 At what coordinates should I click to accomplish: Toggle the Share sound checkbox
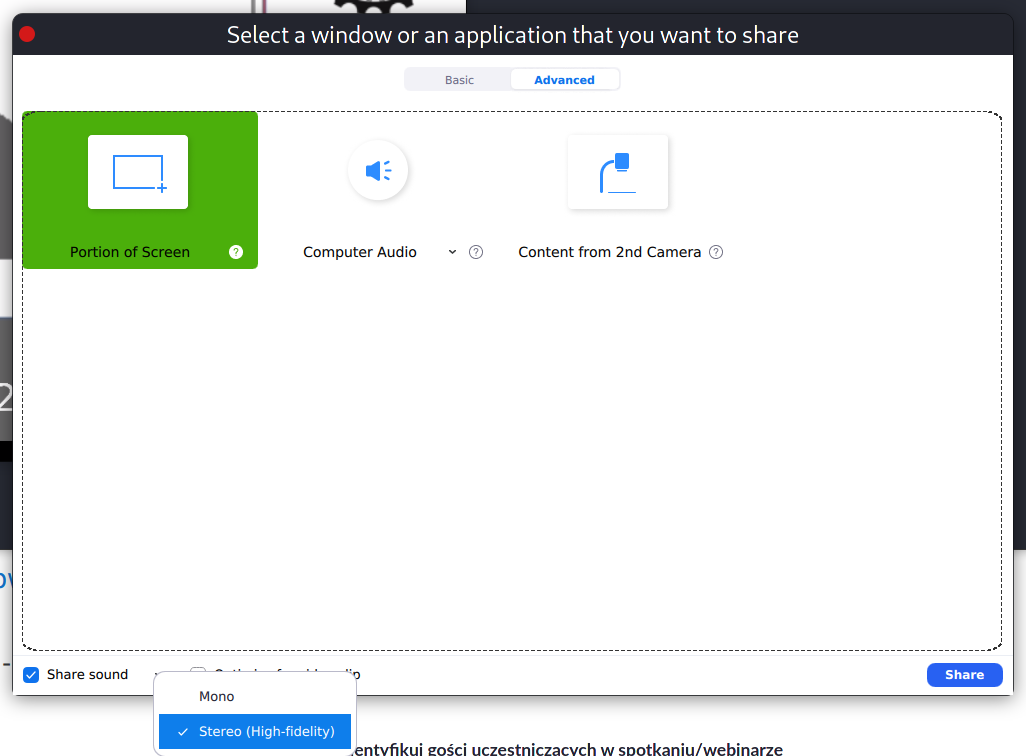[31, 675]
